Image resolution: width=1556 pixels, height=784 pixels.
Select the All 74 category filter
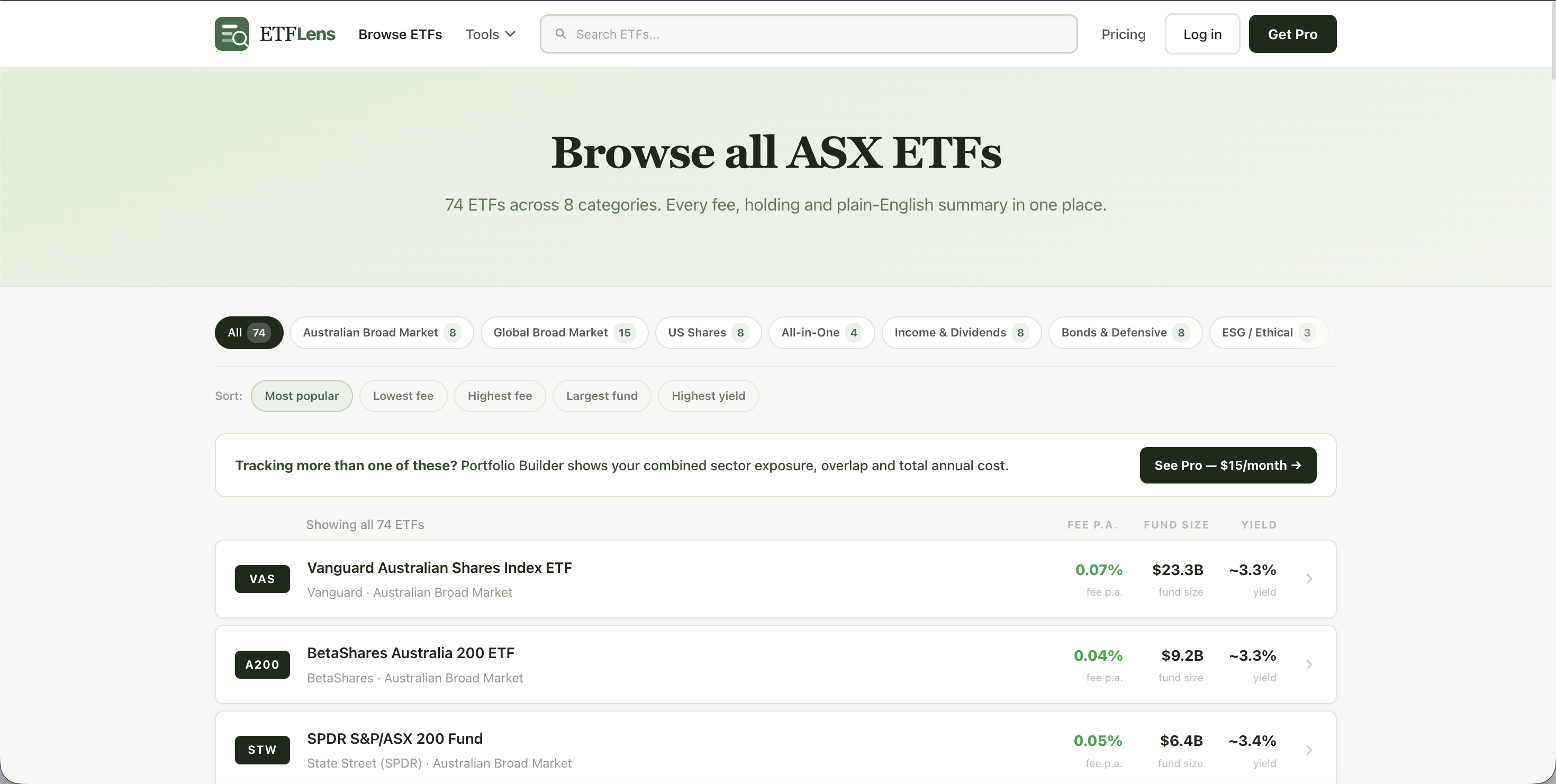(x=249, y=333)
